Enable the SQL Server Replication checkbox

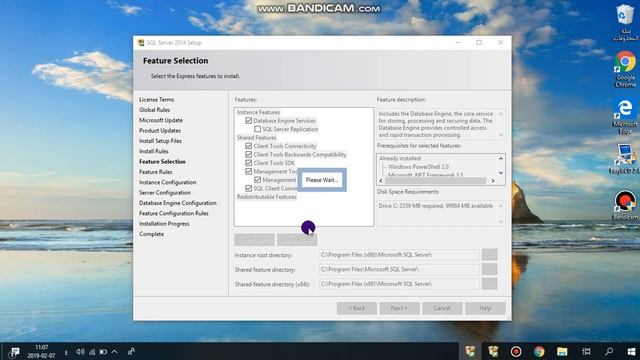click(258, 129)
